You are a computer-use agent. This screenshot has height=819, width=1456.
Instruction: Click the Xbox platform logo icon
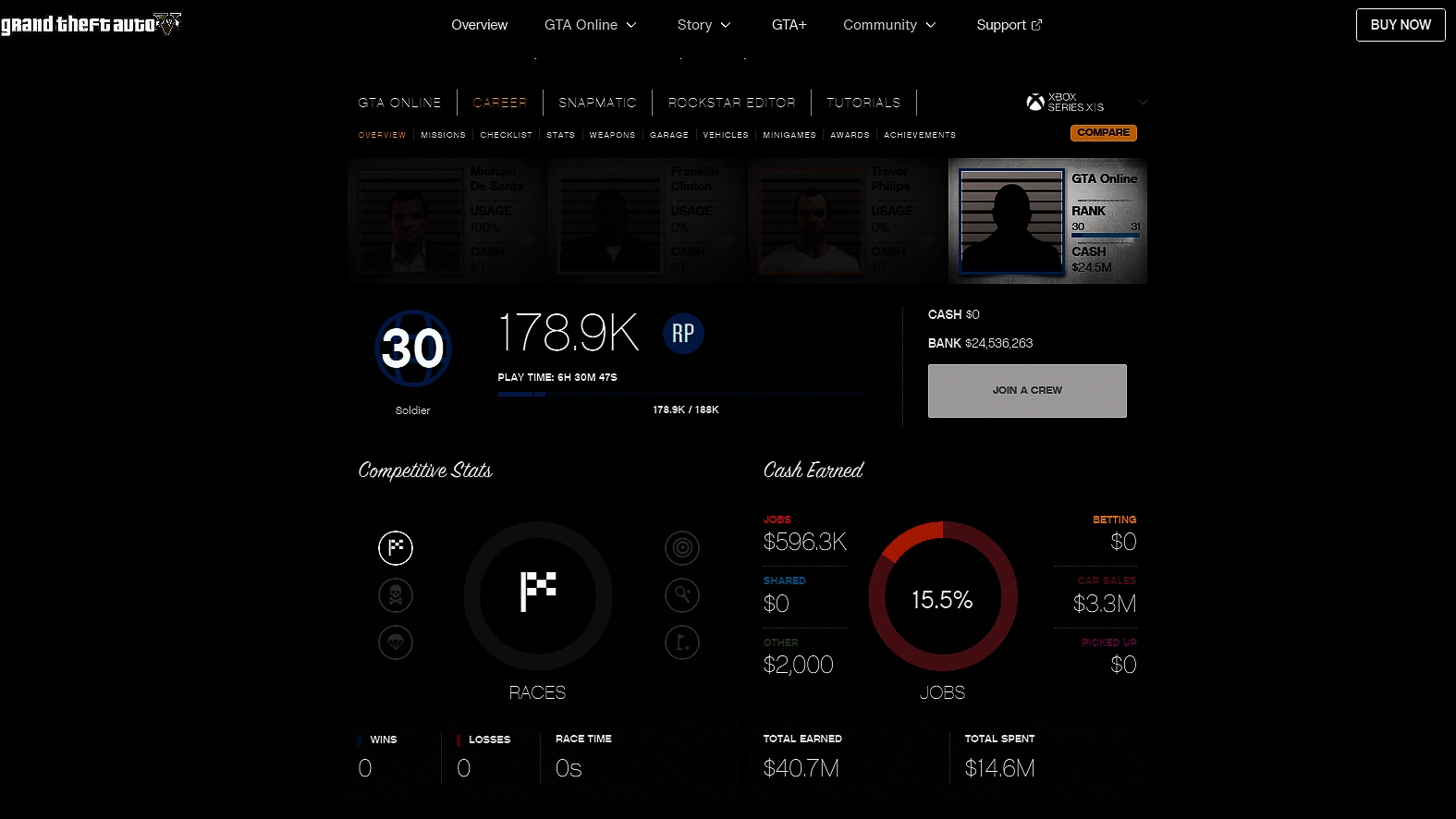1035,102
